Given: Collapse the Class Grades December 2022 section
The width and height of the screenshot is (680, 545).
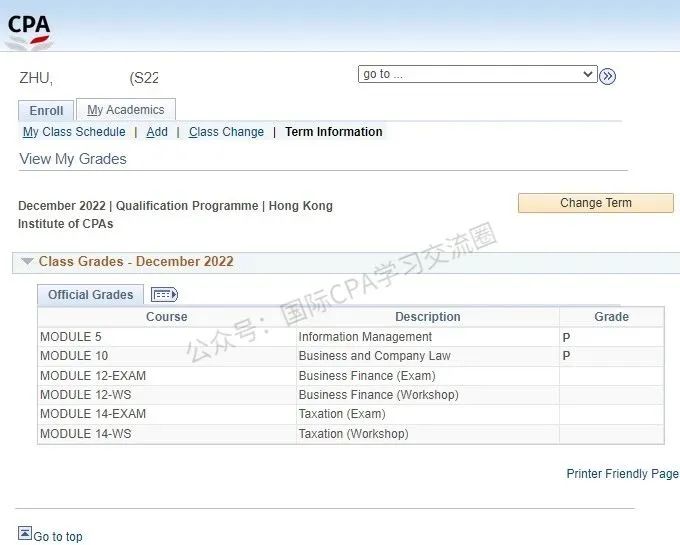Looking at the screenshot, I should coord(27,261).
